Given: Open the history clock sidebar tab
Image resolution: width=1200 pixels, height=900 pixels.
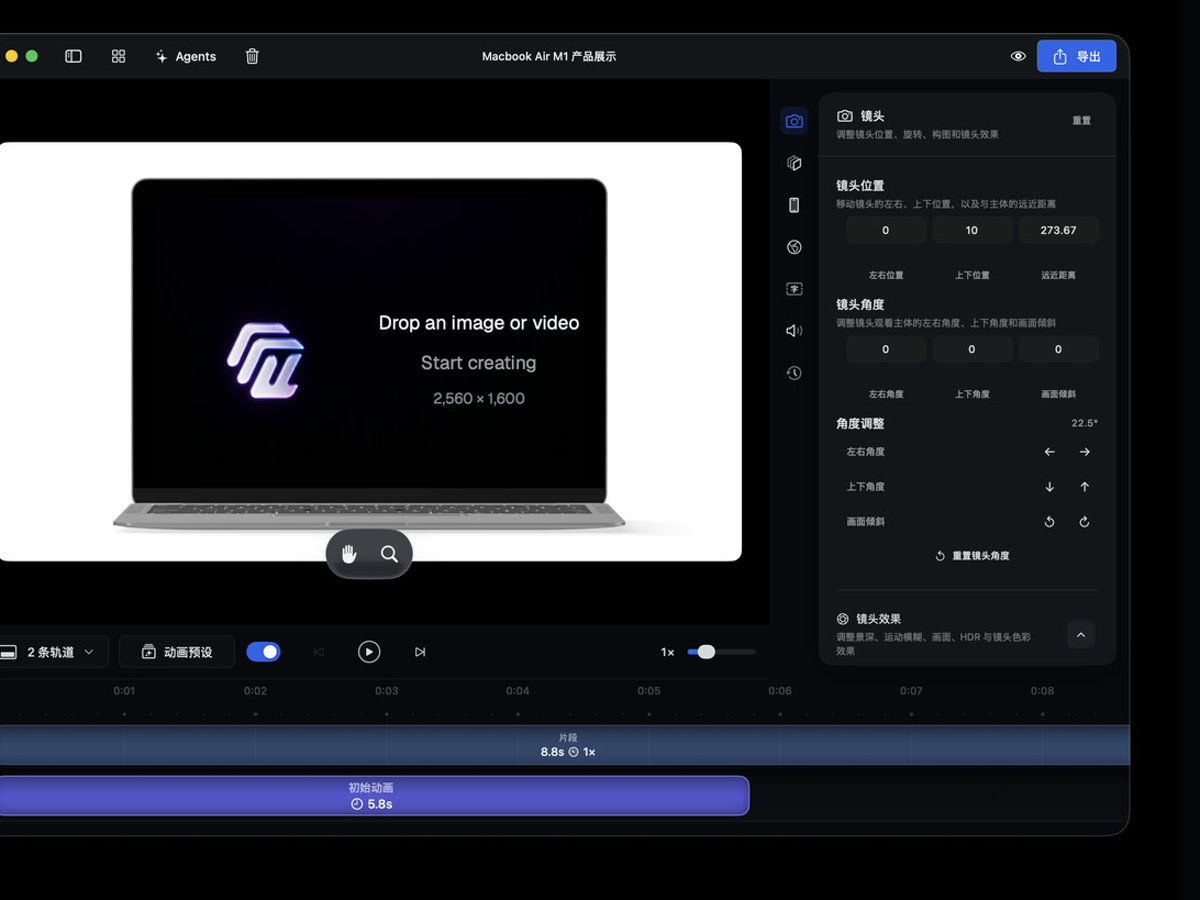Looking at the screenshot, I should pyautogui.click(x=794, y=373).
